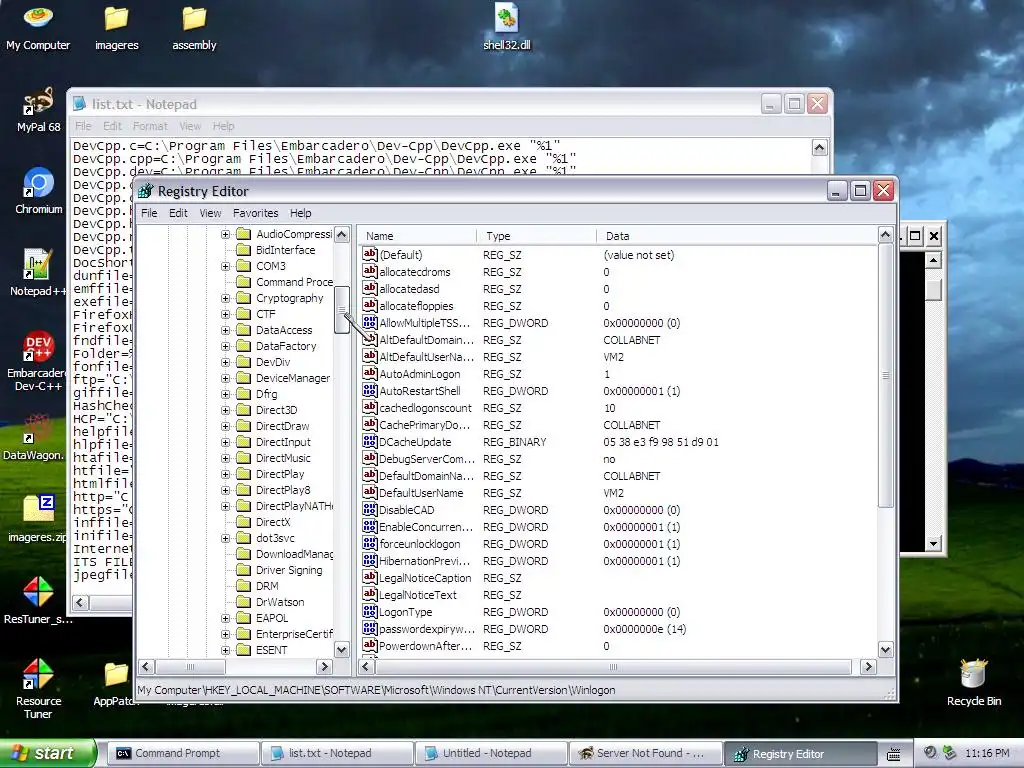Click scroll down arrow in Command Prompt window
1024x768 pixels.
pos(933,543)
